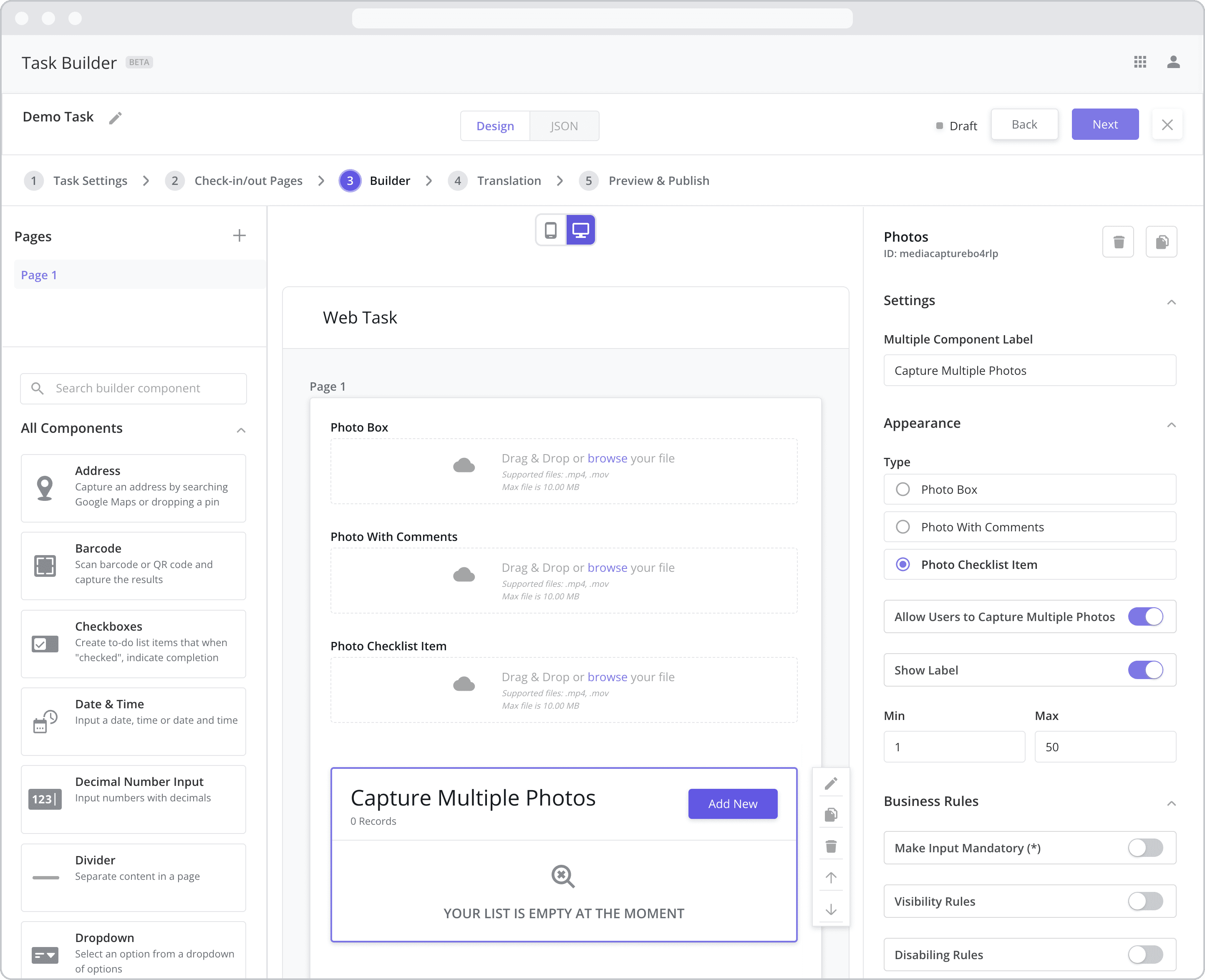Open the user profile icon
This screenshot has height=980, width=1205.
(x=1173, y=62)
